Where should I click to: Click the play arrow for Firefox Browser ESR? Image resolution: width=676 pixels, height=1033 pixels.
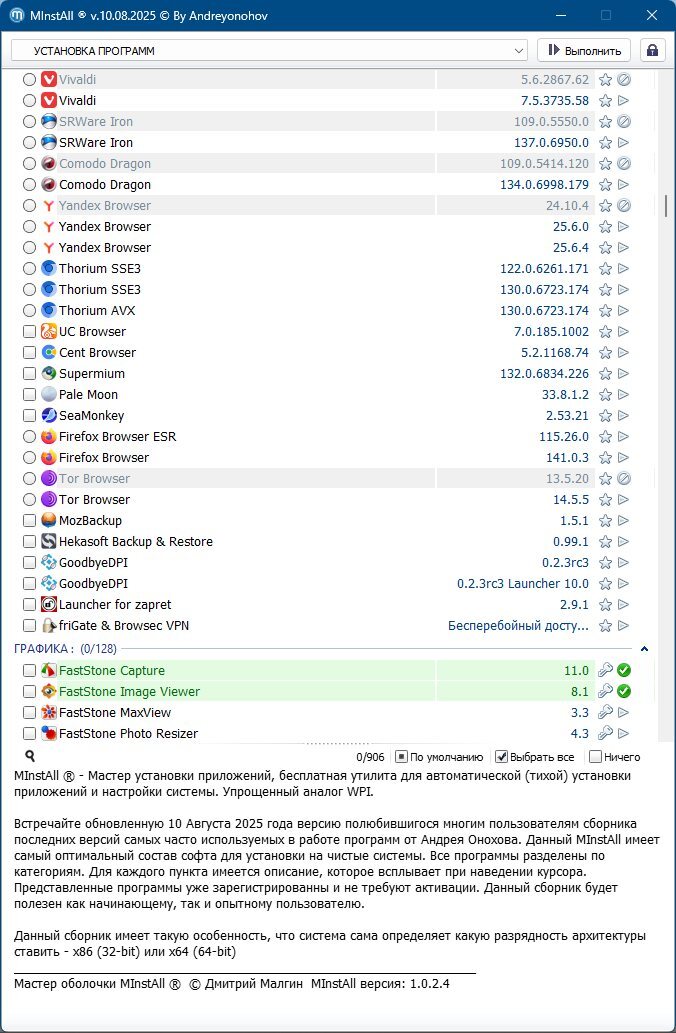coord(623,436)
